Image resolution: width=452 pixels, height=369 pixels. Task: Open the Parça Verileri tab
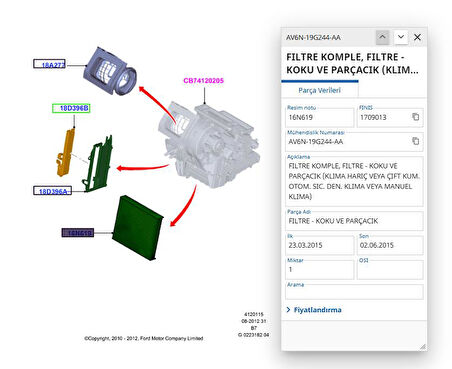click(320, 90)
